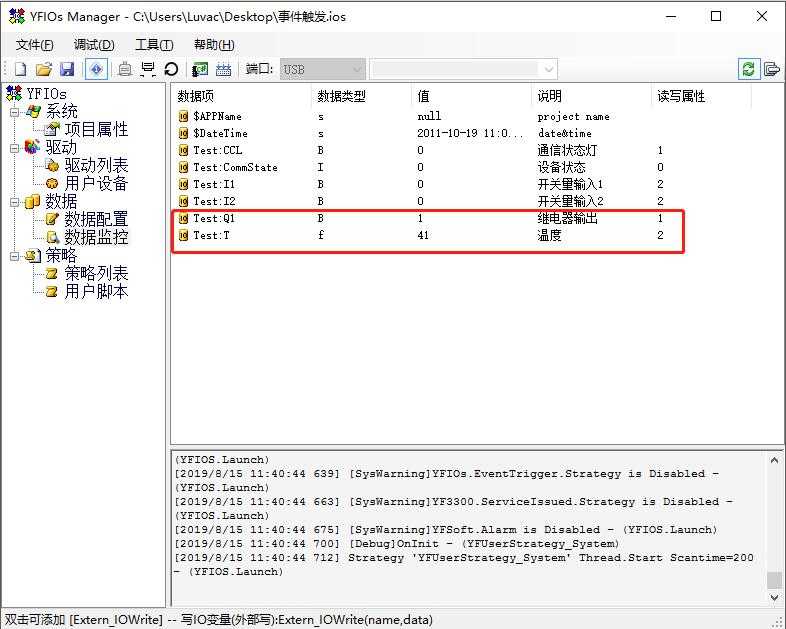
Task: Select 策略列表 in the tree
Action: [96, 274]
